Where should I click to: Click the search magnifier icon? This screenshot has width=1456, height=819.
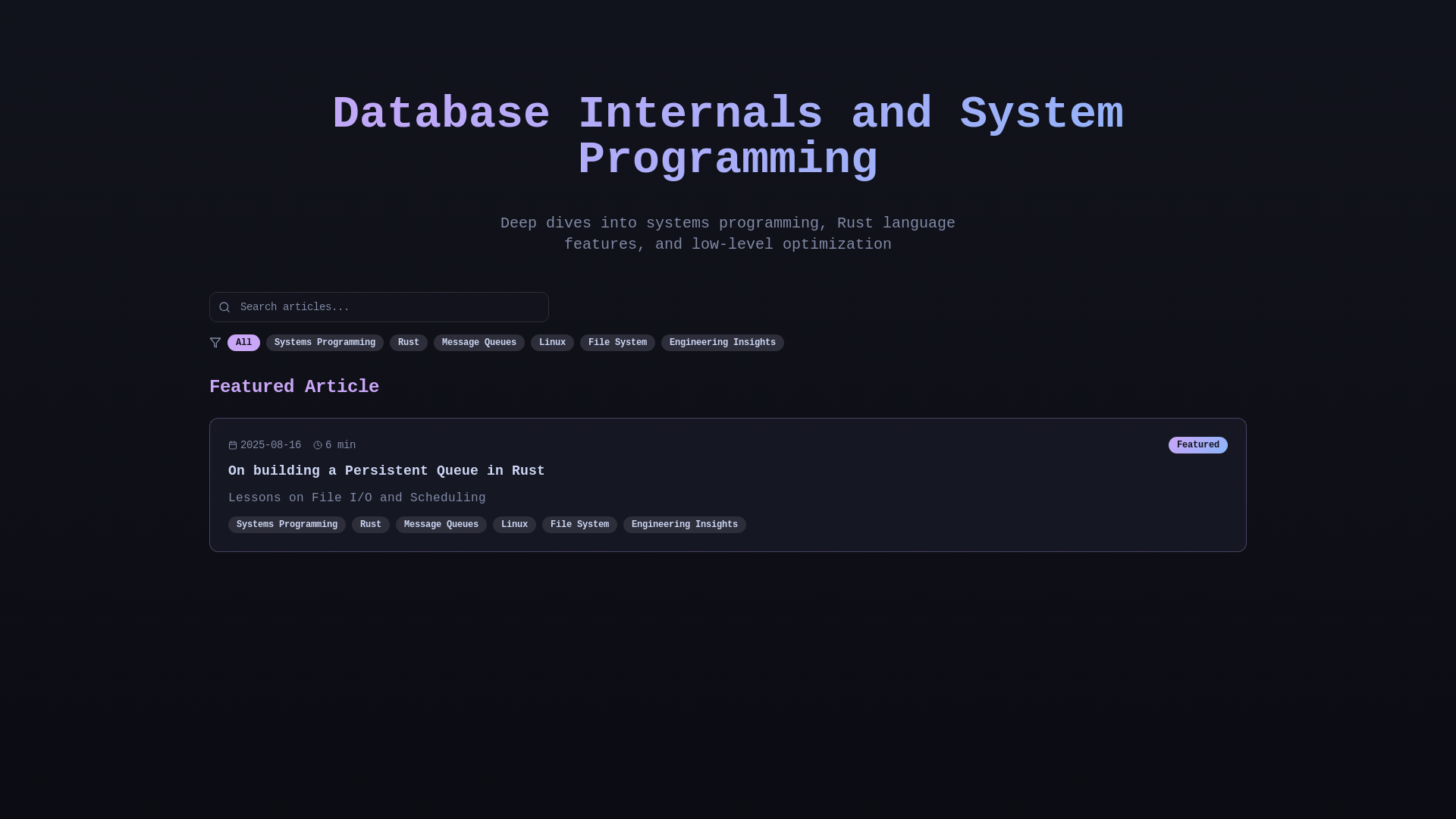click(x=224, y=307)
